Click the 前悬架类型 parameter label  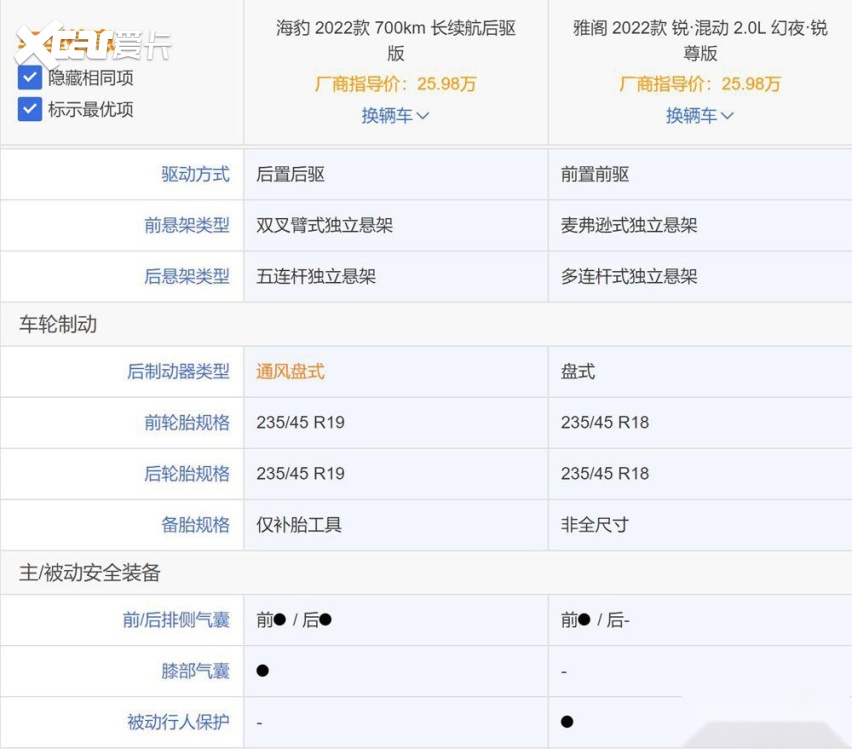tap(186, 225)
